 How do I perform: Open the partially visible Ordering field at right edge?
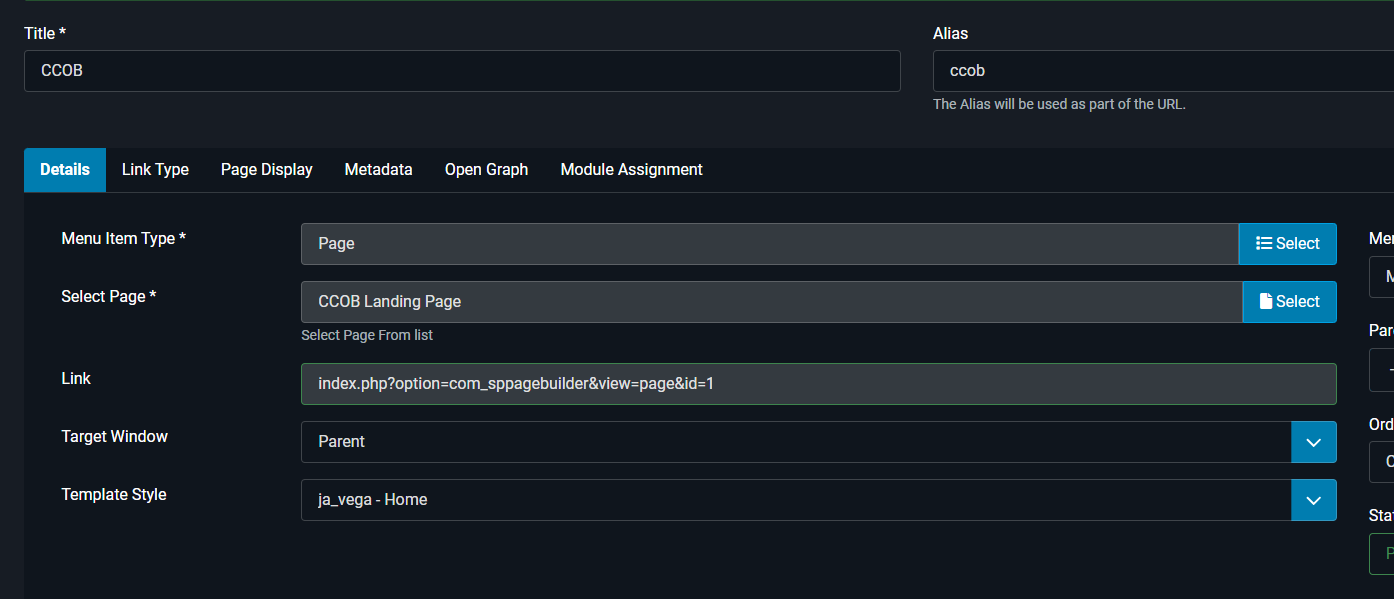[1382, 462]
